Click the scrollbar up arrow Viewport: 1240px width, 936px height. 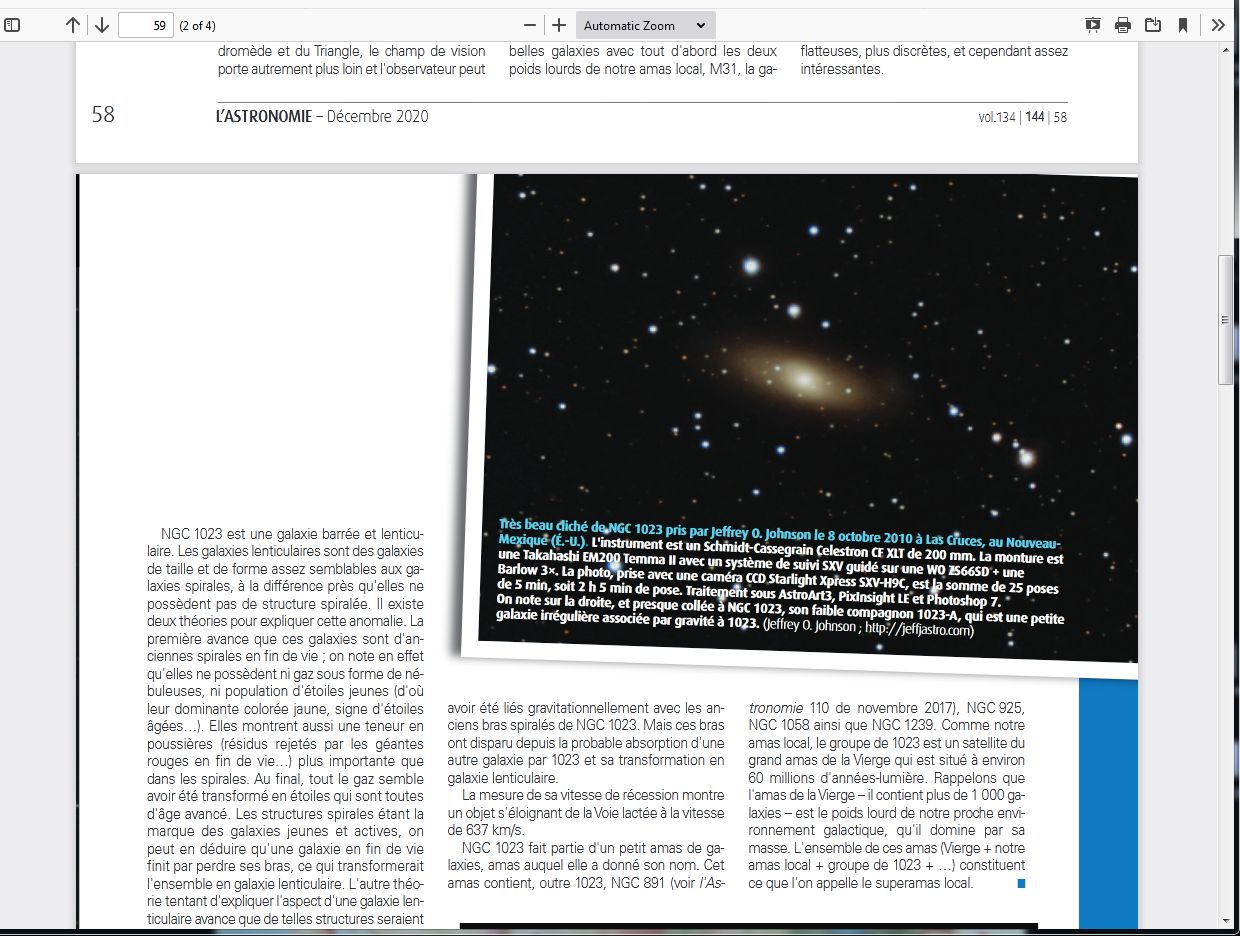[x=1225, y=50]
